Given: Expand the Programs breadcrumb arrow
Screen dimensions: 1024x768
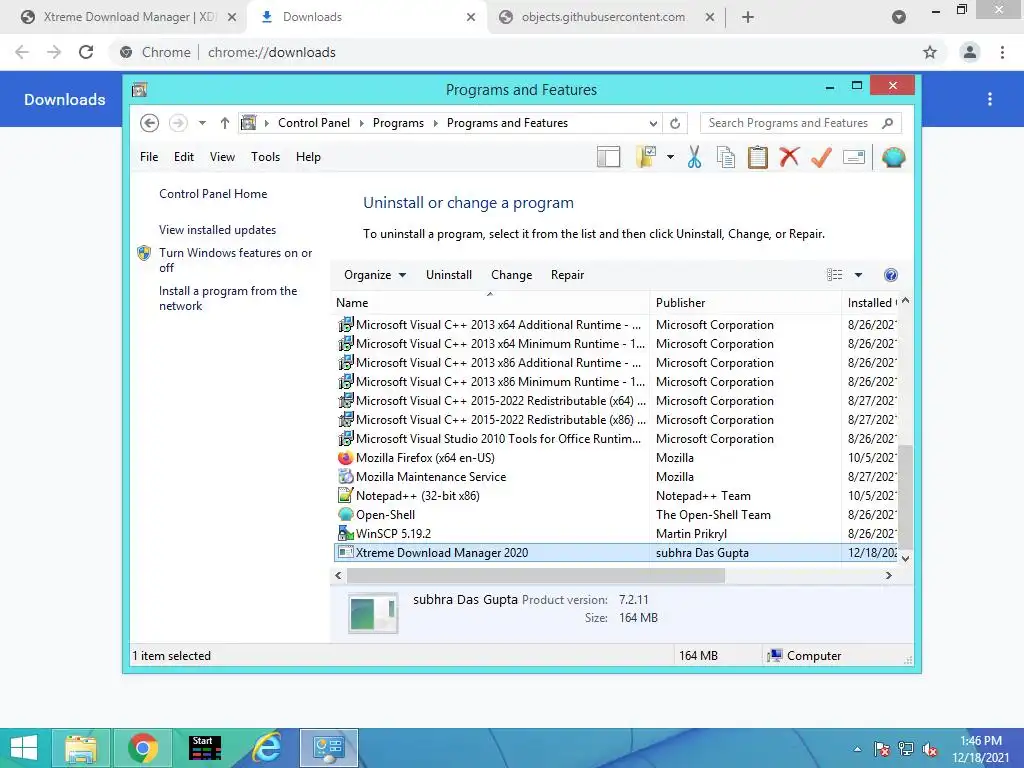Looking at the screenshot, I should click(436, 123).
